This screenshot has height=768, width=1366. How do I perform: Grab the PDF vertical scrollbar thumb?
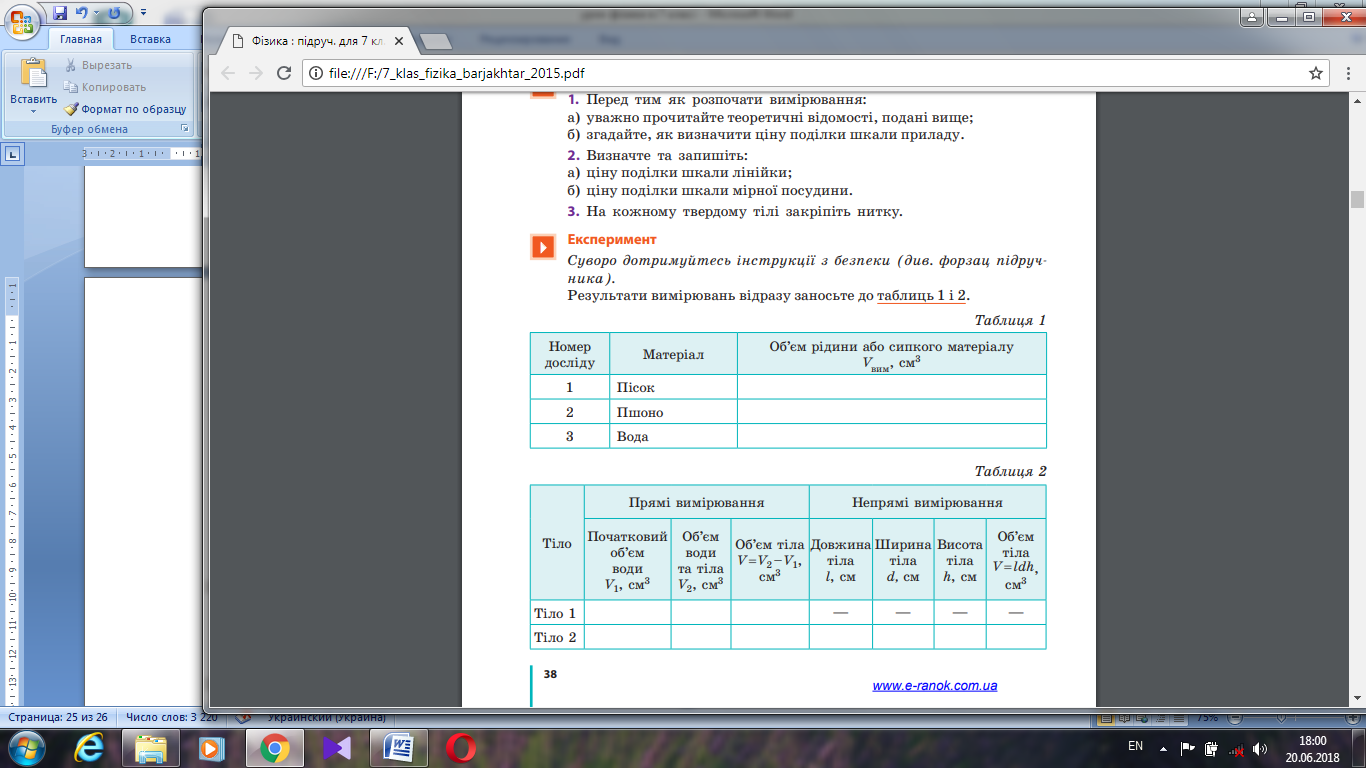[x=1357, y=200]
